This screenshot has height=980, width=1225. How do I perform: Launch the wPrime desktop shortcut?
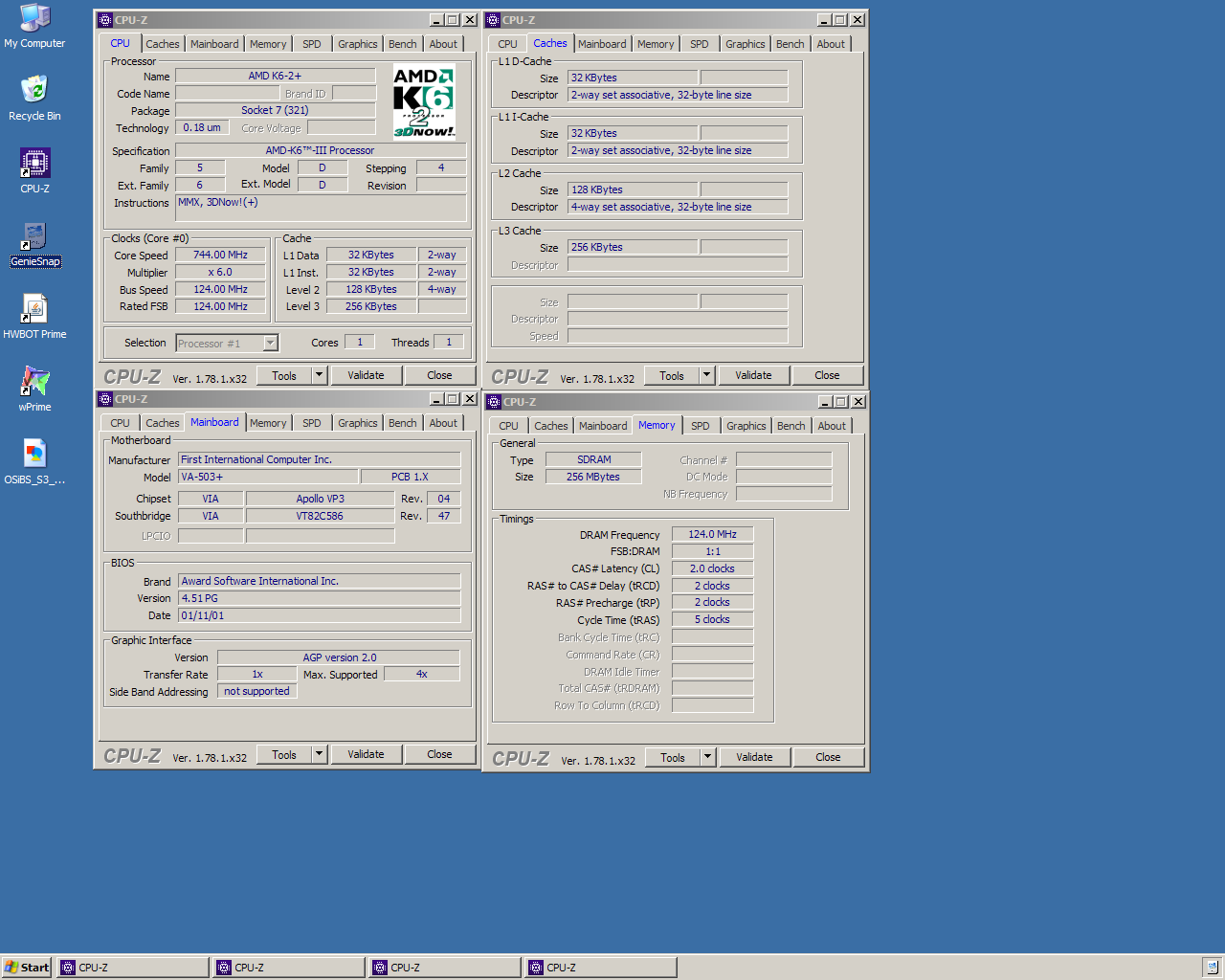click(34, 390)
